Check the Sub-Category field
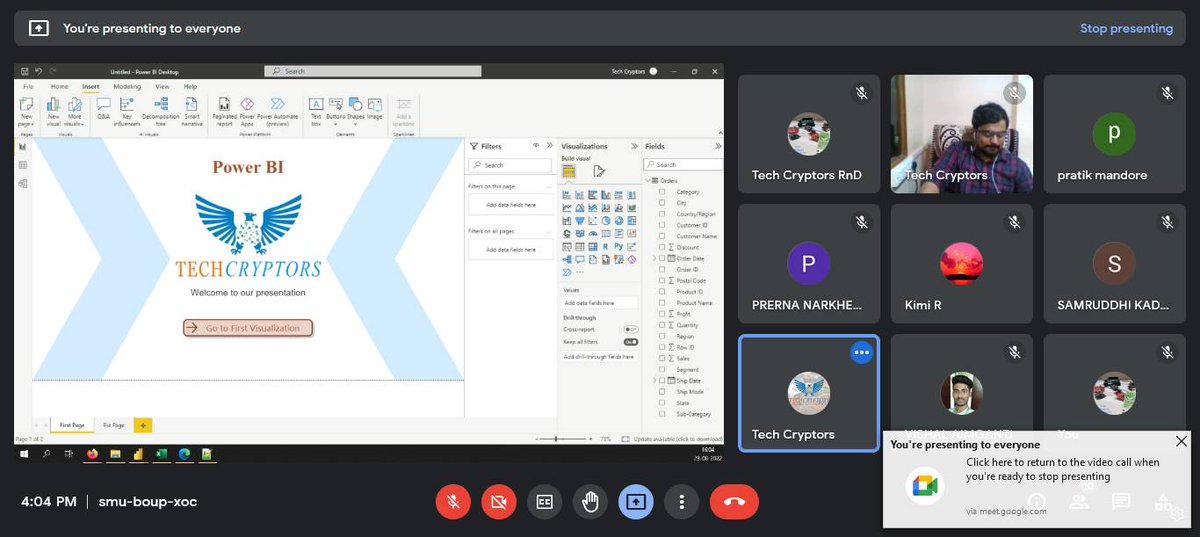 (662, 413)
